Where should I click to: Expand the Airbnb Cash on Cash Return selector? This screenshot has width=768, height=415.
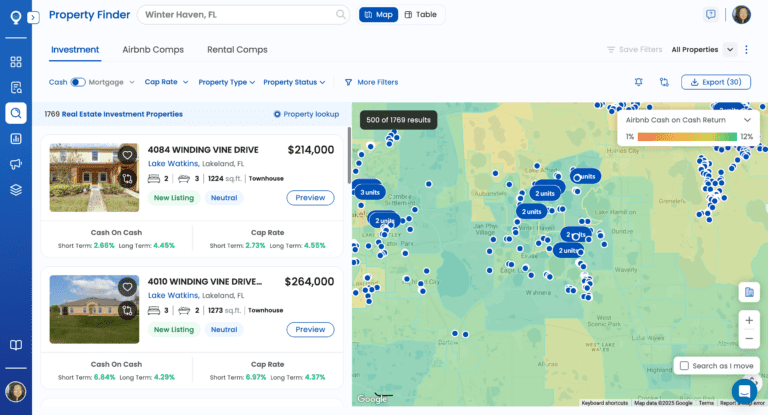tap(745, 119)
